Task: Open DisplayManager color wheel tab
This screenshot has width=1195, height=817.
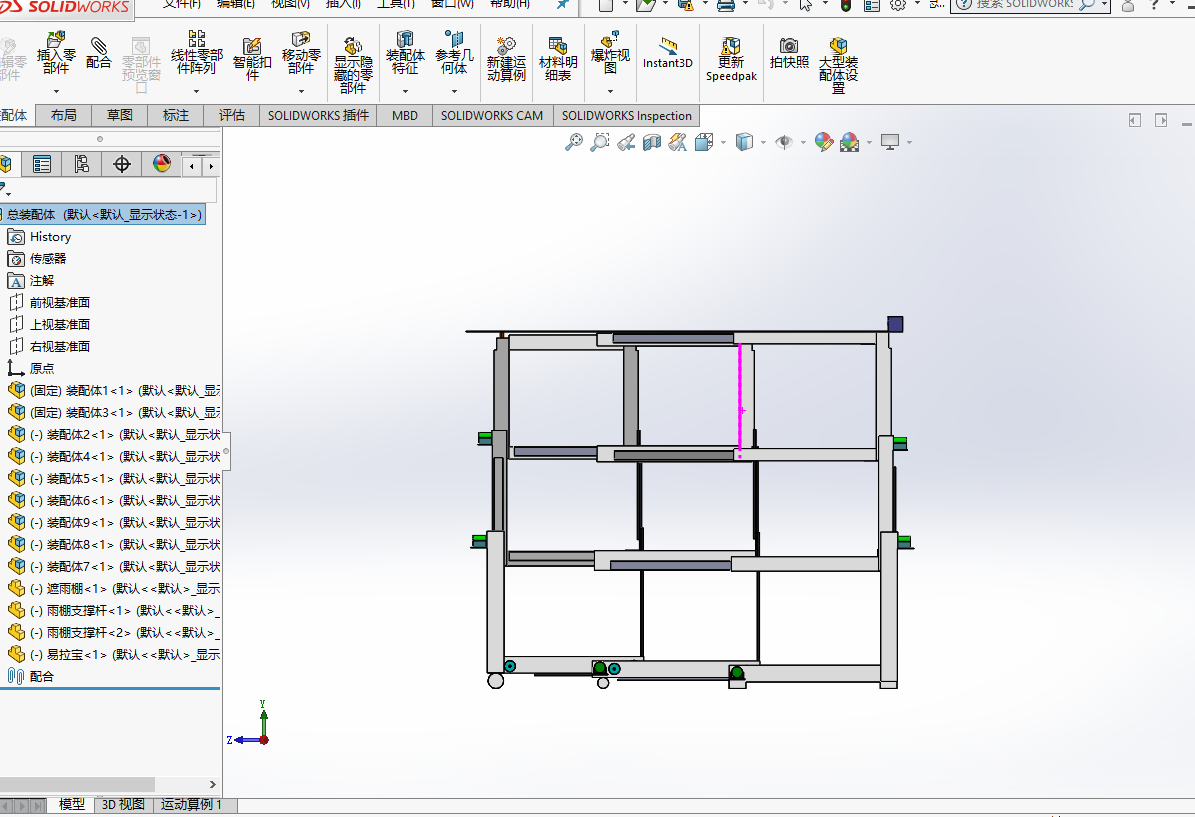Action: pyautogui.click(x=162, y=164)
